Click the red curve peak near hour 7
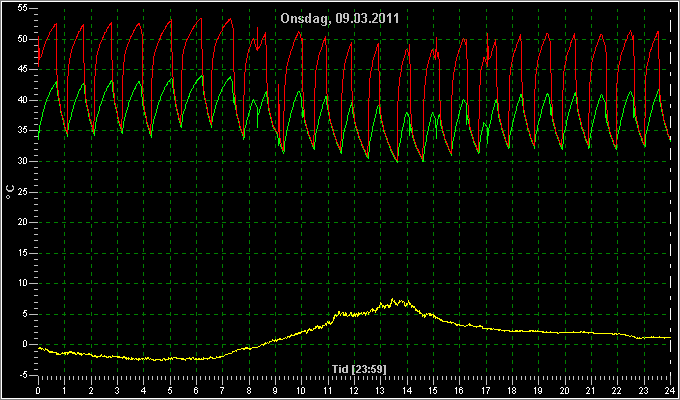Viewport: 680px width, 400px height. pos(230,19)
